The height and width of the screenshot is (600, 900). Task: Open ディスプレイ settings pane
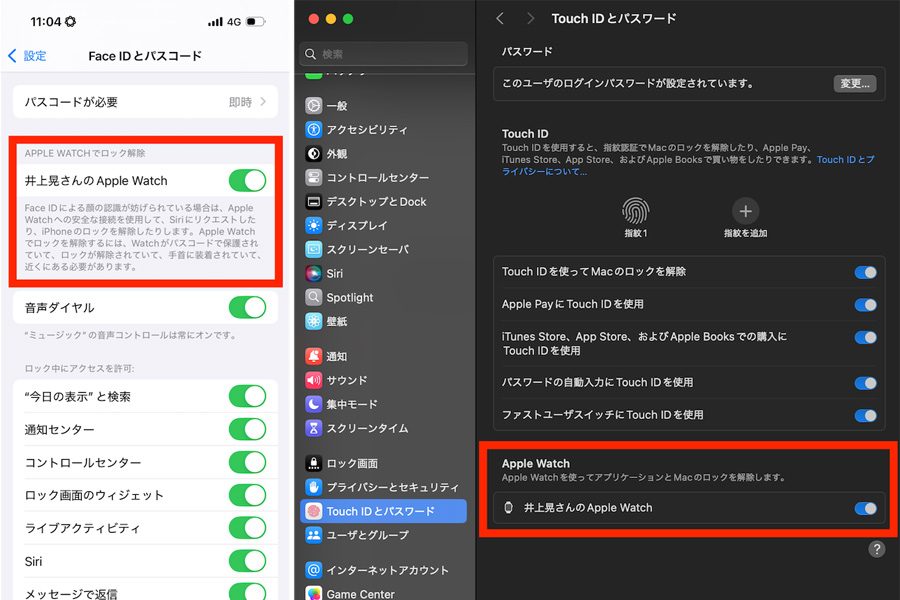click(383, 226)
